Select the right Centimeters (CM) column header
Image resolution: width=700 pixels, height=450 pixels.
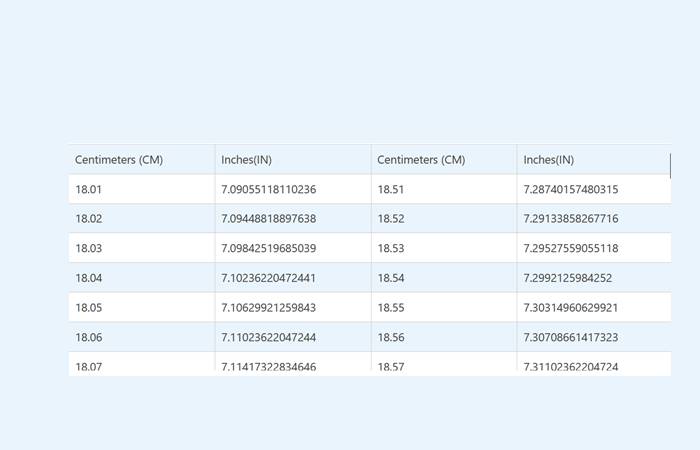(444, 159)
